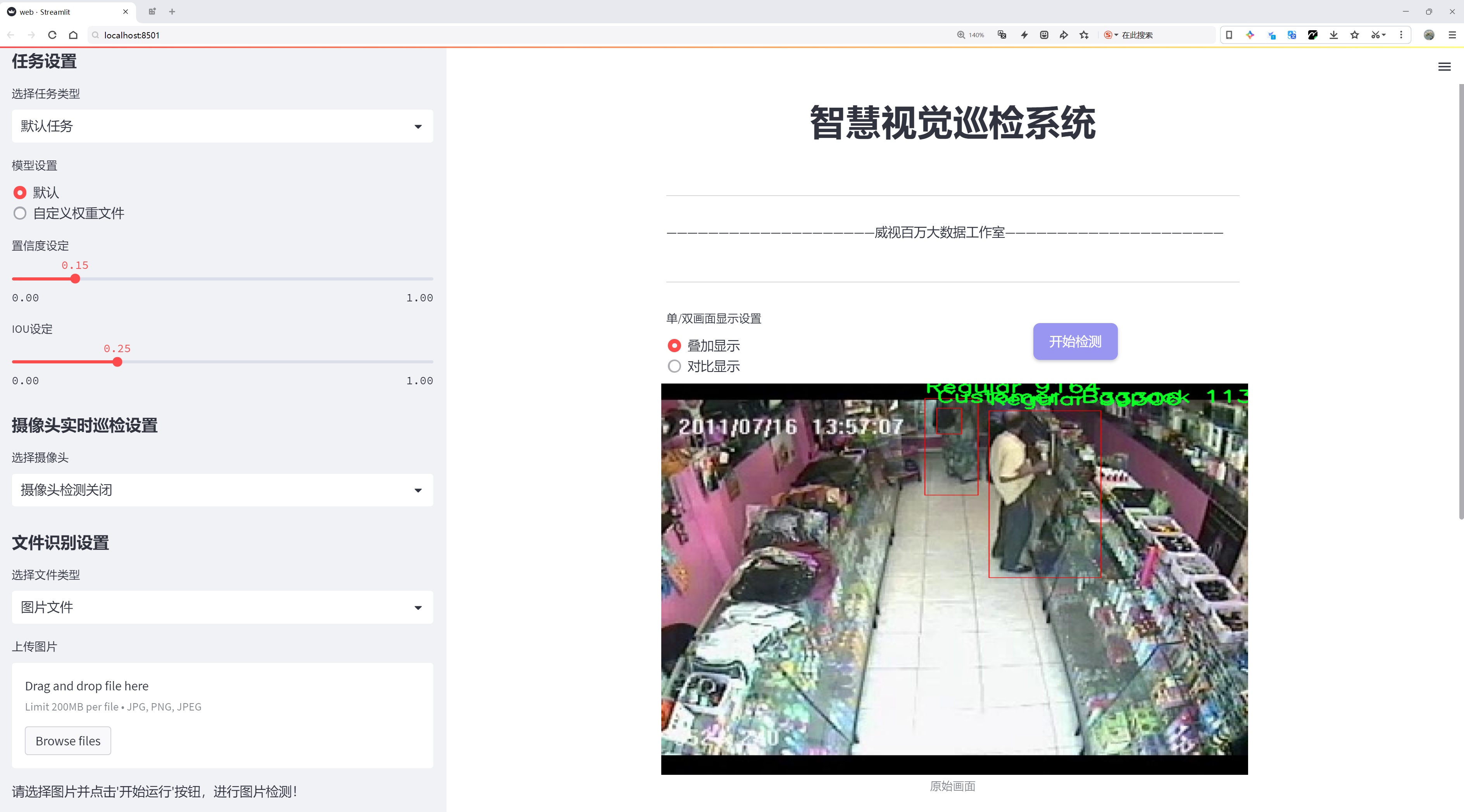Select 自定义权重文件 model option
The image size is (1464, 812).
(21, 213)
